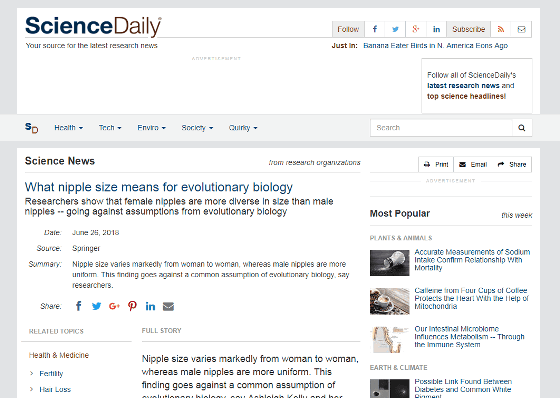Follow ScienceDaily on Google Plus in header
The height and width of the screenshot is (398, 560).
click(x=415, y=29)
